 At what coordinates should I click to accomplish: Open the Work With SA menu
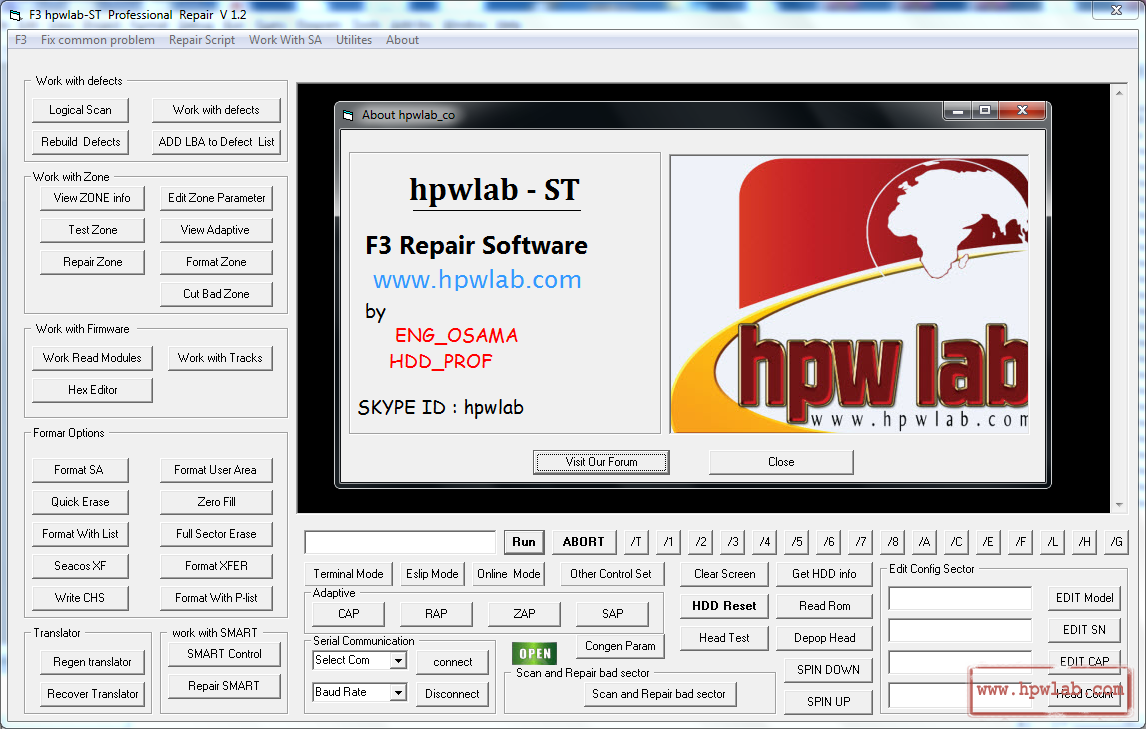(285, 39)
